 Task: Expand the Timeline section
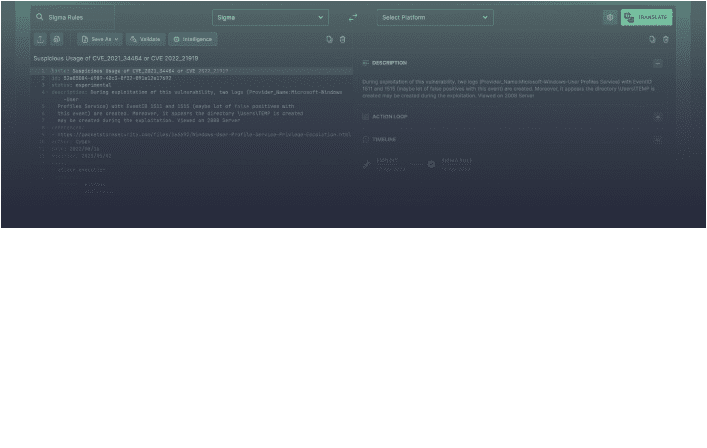click(x=657, y=139)
